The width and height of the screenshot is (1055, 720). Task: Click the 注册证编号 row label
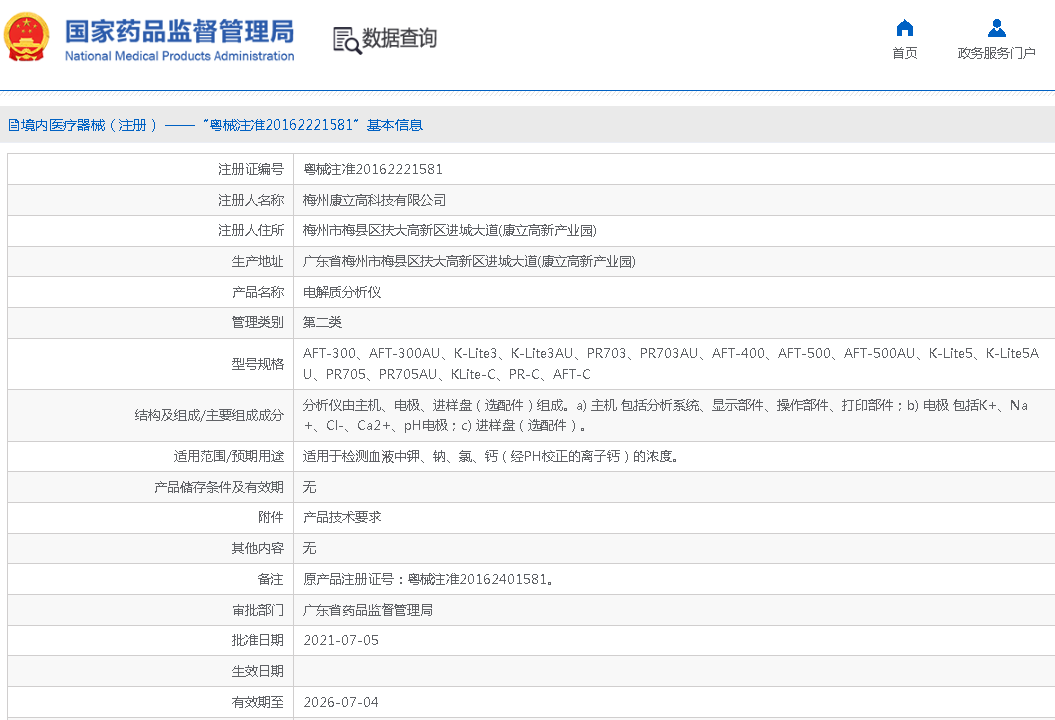[251, 170]
